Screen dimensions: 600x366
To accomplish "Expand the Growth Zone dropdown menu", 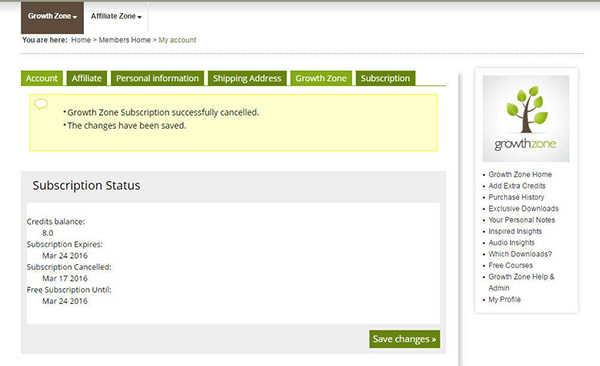I will click(52, 16).
